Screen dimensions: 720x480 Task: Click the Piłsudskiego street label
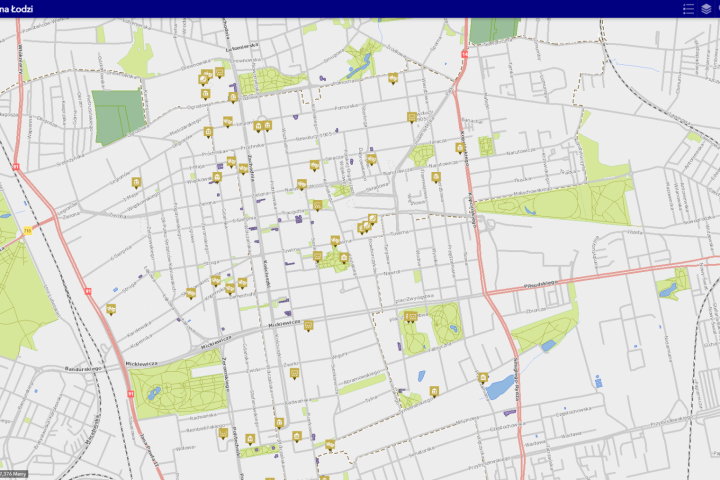point(541,285)
